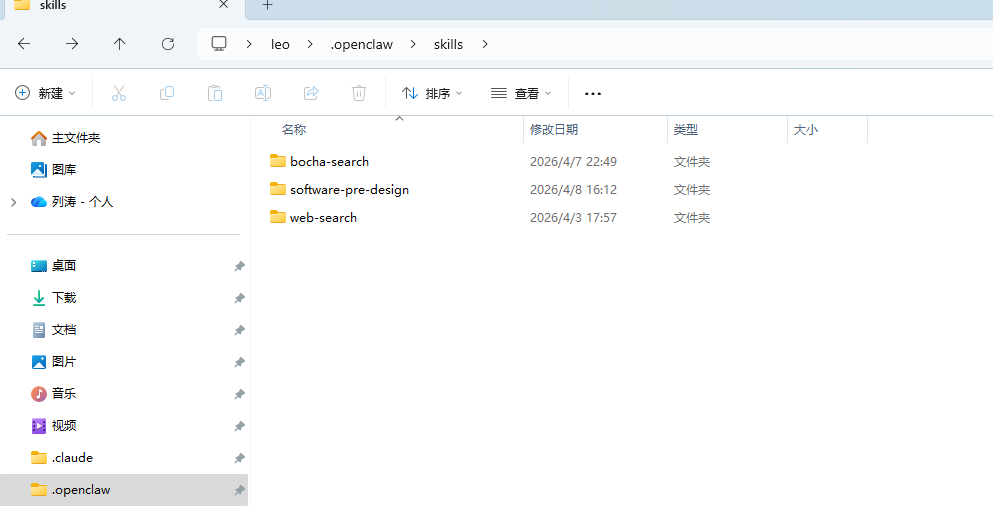Open the 查看 view menu
The height and width of the screenshot is (507, 993).
click(521, 93)
